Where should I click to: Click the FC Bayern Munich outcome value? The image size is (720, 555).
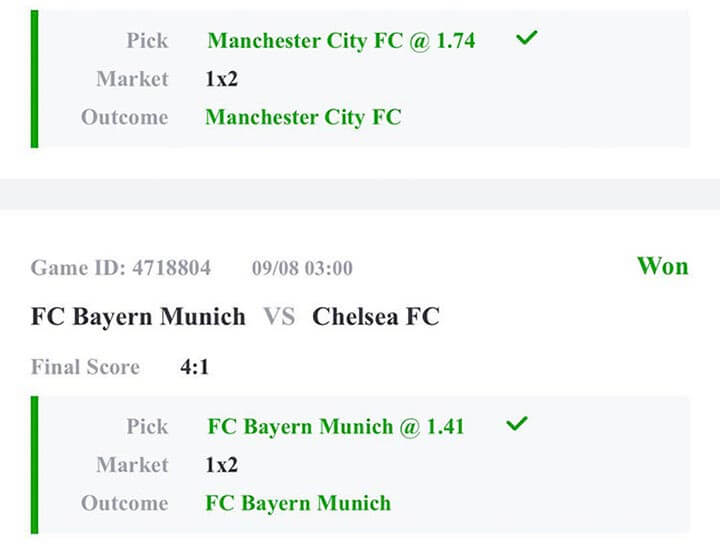click(x=298, y=503)
